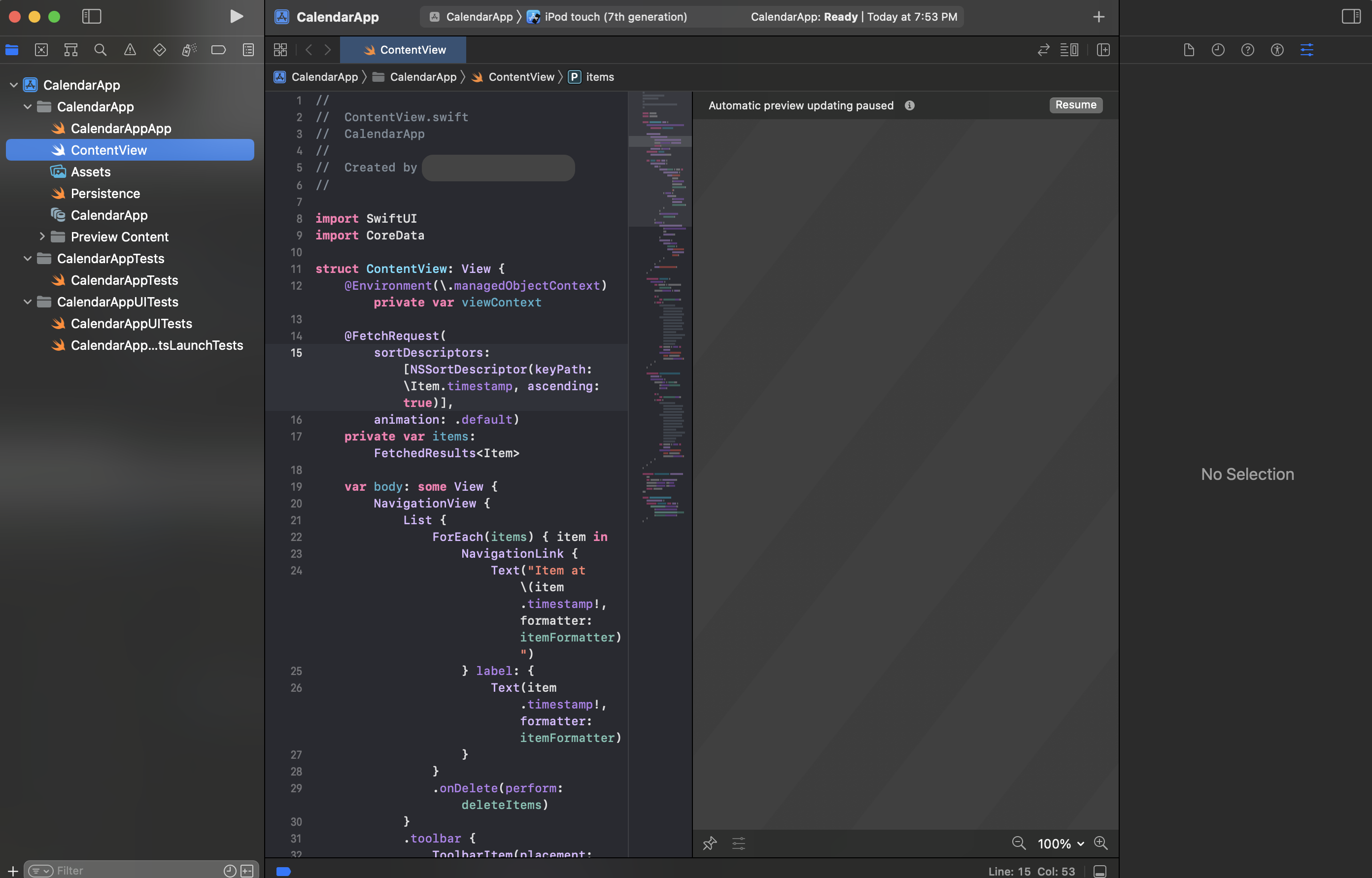Open CalendarApp...tsLaunchTests file
The image size is (1372, 878).
(x=157, y=345)
